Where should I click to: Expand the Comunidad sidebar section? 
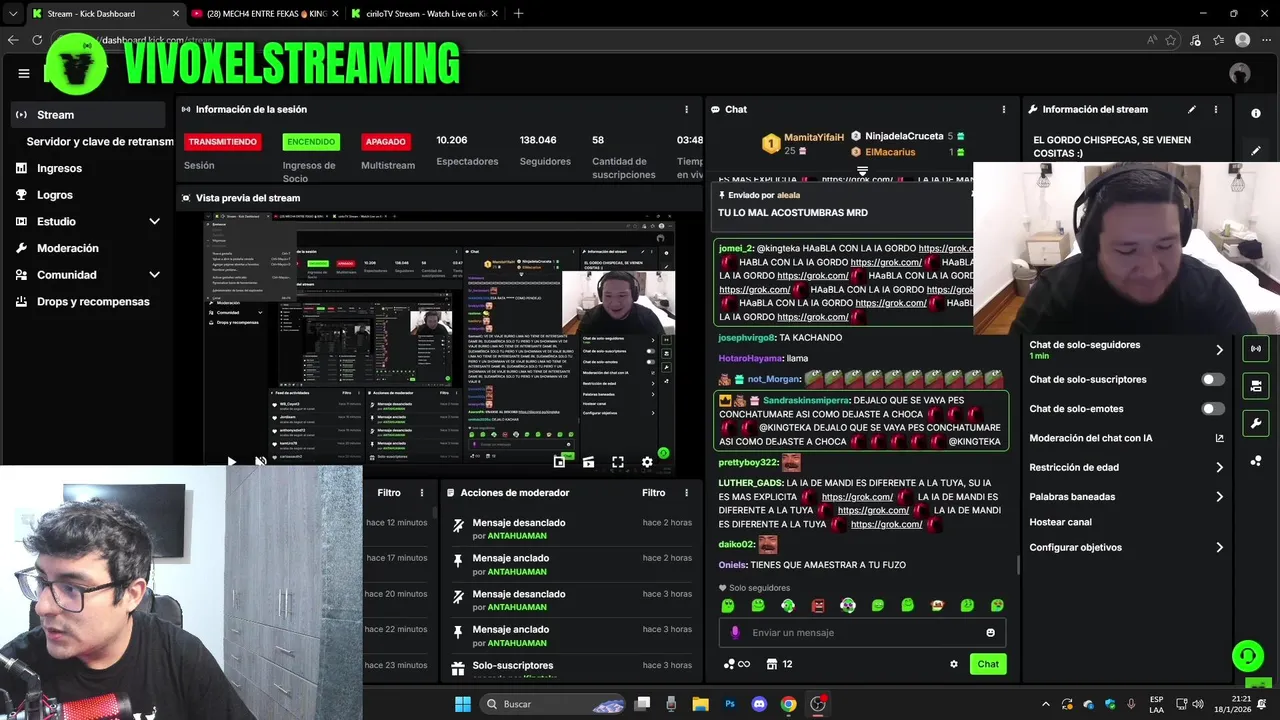click(x=155, y=274)
